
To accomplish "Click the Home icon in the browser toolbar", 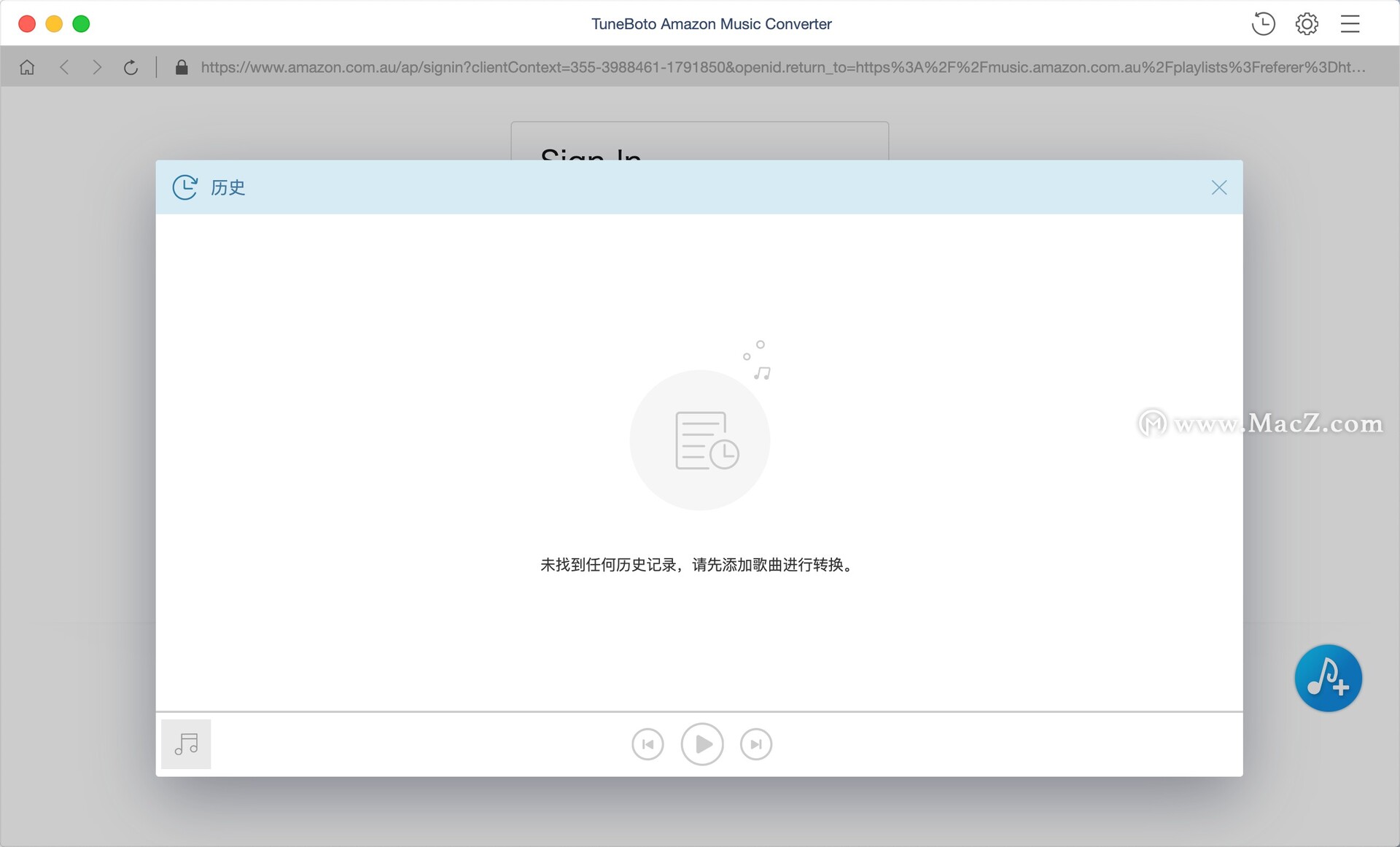I will pyautogui.click(x=27, y=66).
